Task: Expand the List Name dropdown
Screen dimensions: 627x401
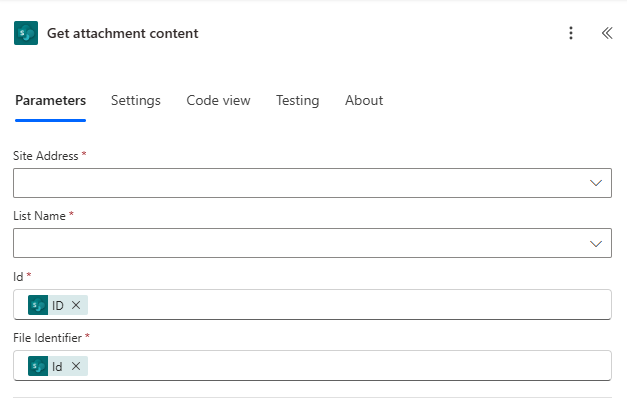Action: pos(596,243)
